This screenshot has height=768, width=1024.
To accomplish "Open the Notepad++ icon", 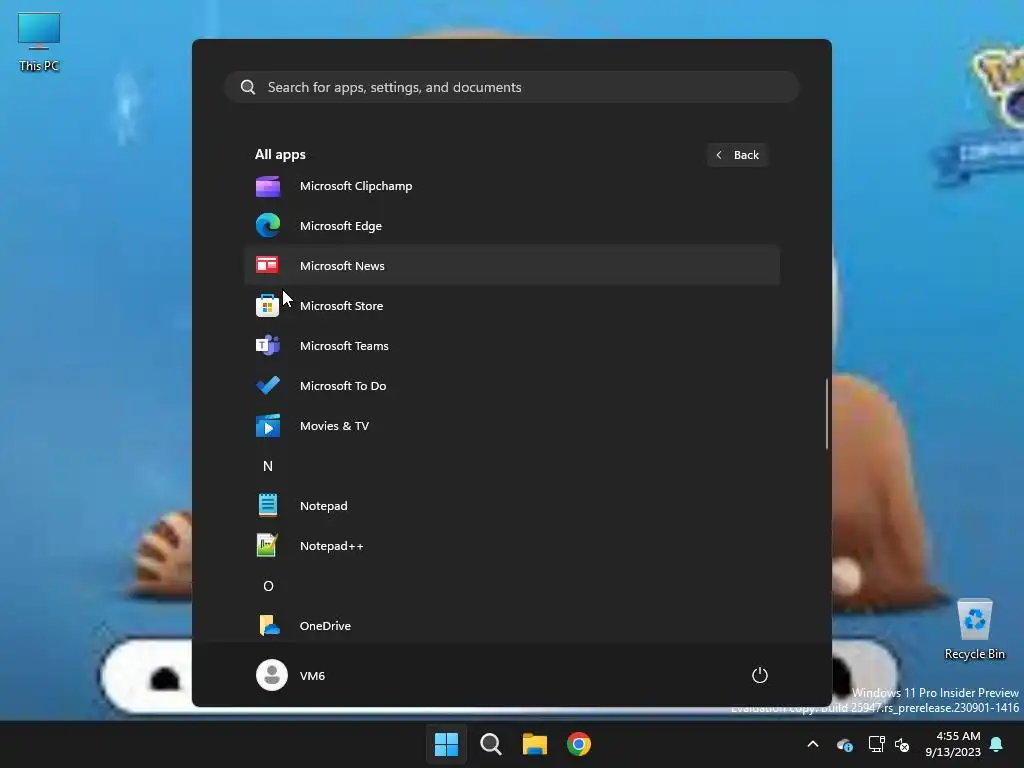I will pyautogui.click(x=268, y=545).
